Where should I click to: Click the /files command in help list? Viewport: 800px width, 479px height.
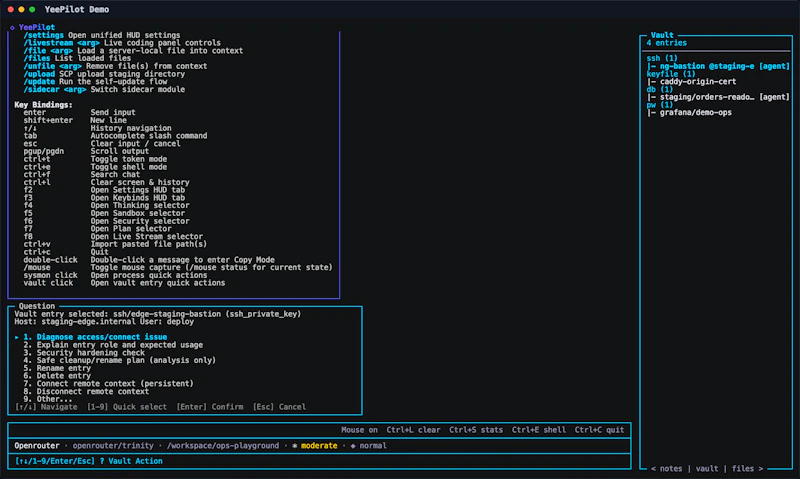[37, 58]
